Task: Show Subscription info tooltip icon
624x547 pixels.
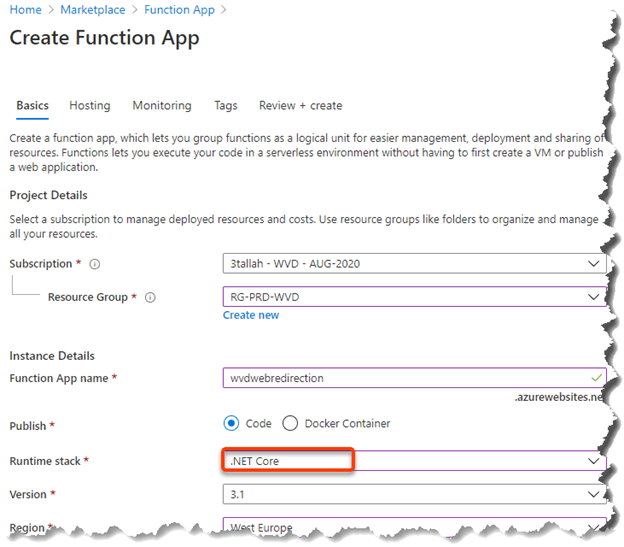Action: click(95, 264)
